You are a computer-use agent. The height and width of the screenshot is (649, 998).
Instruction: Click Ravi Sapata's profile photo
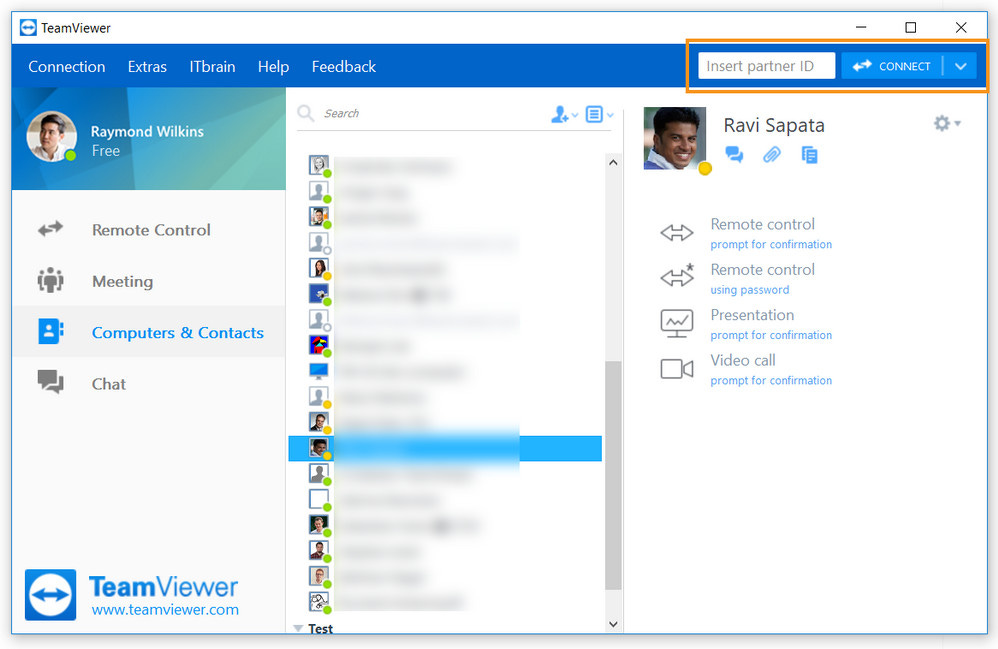pyautogui.click(x=675, y=138)
